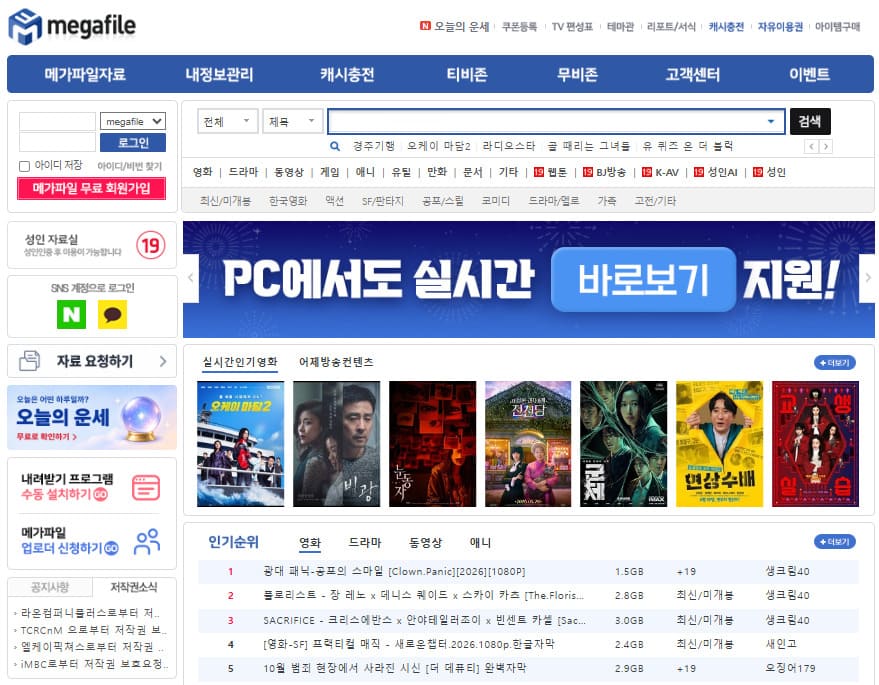Log in with KakaoTalk yellow icon

pos(112,314)
